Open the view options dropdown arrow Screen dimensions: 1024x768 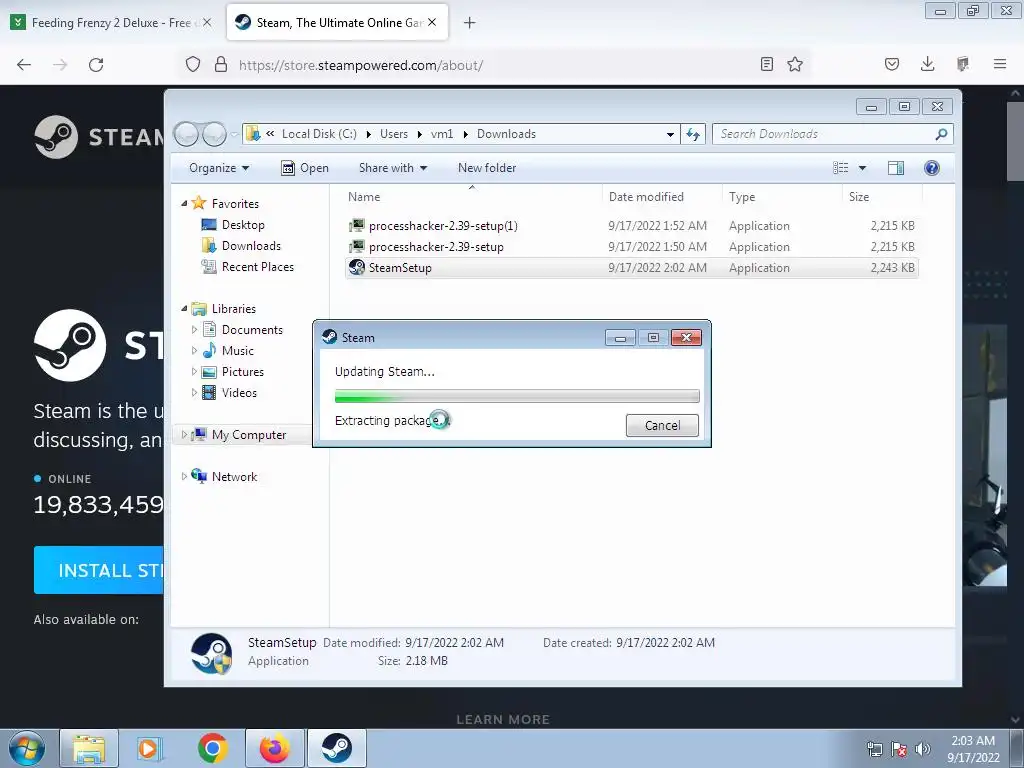[862, 168]
